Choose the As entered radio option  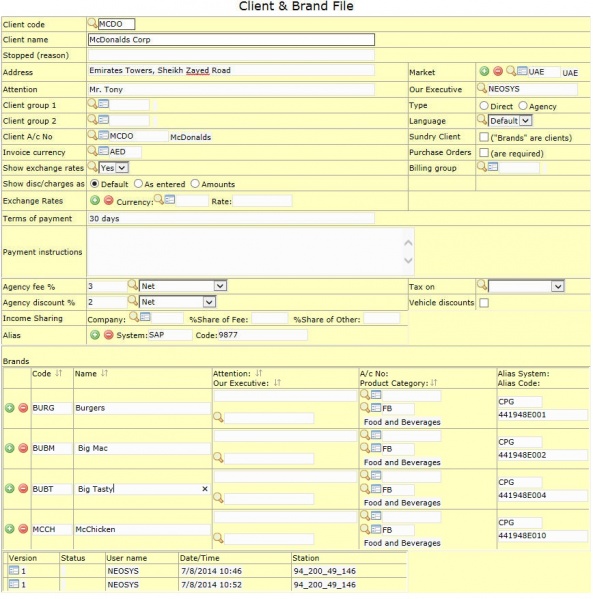pos(138,184)
